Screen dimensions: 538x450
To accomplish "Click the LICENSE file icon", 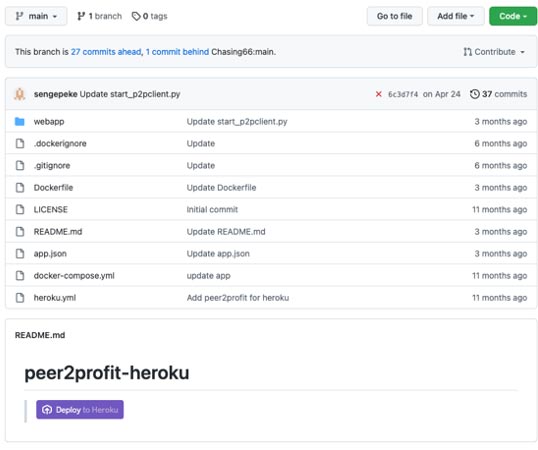I will [x=20, y=209].
